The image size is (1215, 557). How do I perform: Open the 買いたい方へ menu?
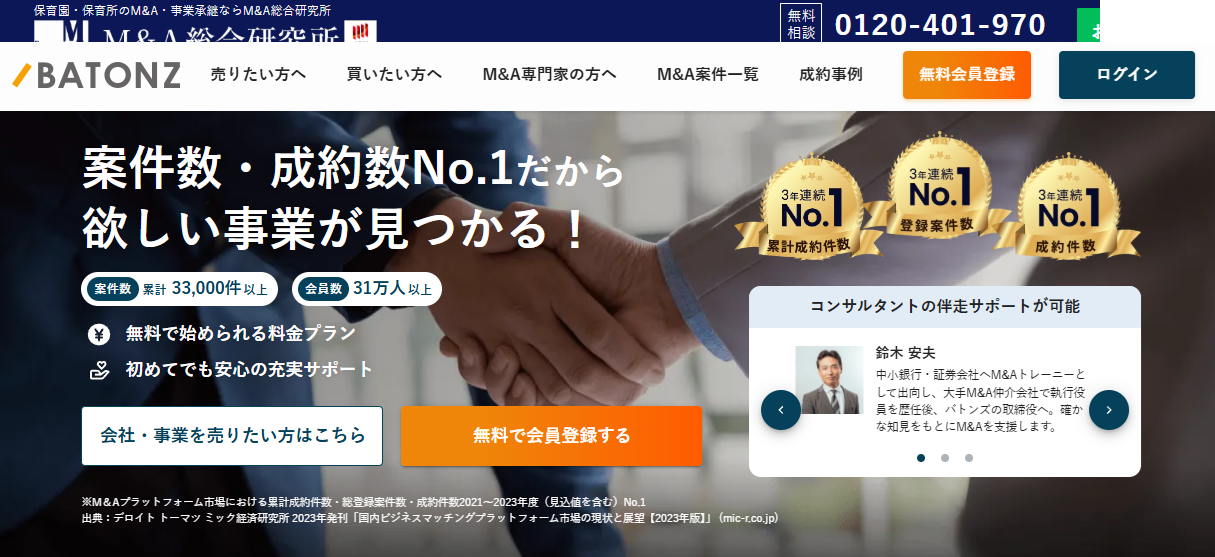(394, 75)
